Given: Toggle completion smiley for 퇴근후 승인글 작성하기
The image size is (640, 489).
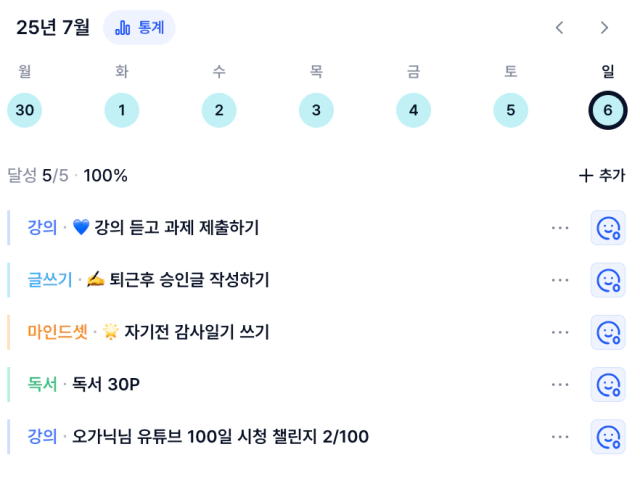Looking at the screenshot, I should click(608, 280).
